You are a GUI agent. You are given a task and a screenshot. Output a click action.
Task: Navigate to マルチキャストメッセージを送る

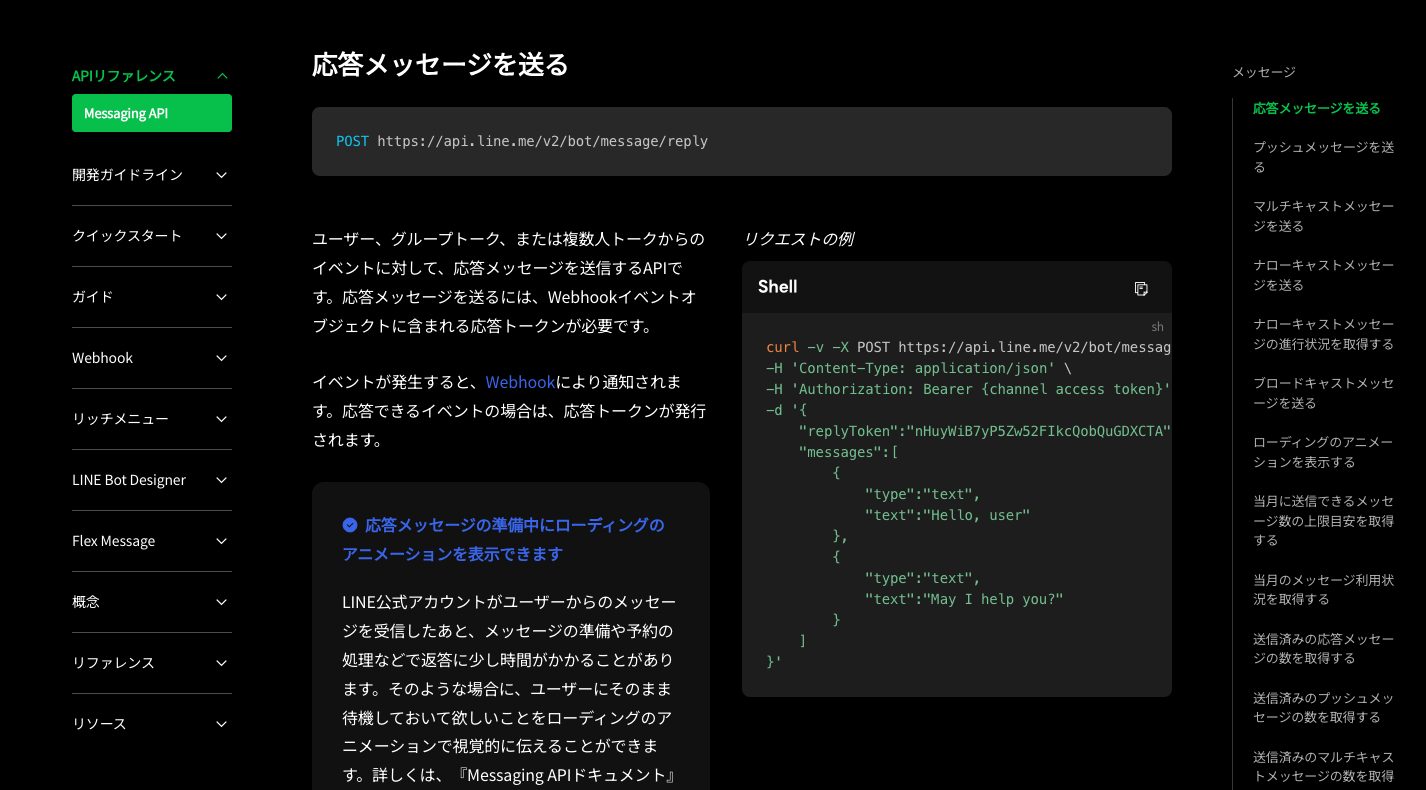[x=1322, y=216]
